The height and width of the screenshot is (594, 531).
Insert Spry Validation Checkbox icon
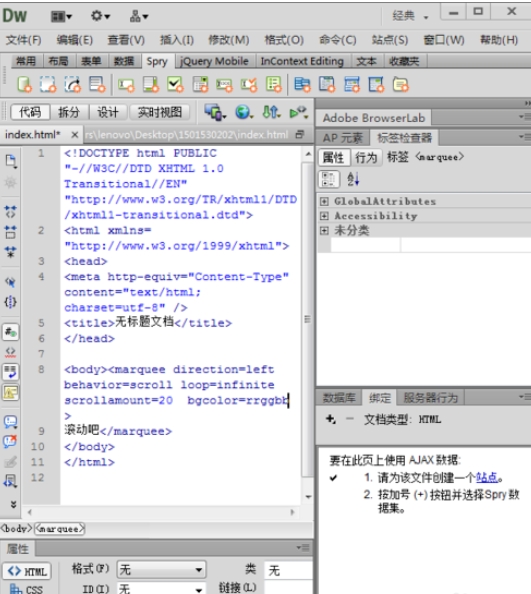click(x=175, y=84)
